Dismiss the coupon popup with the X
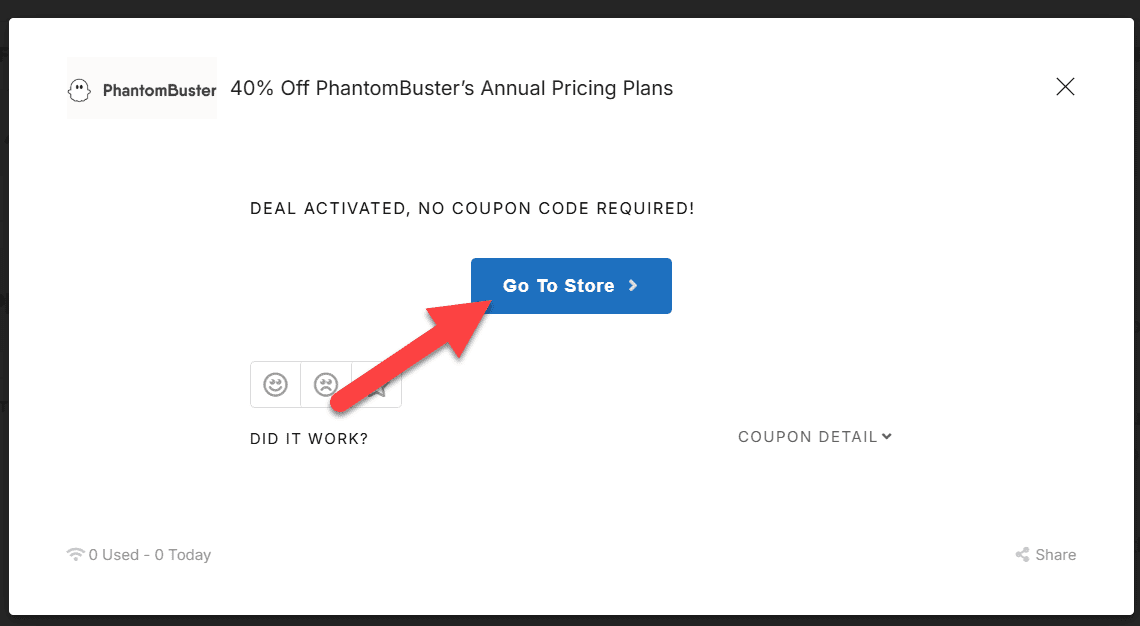 pos(1064,87)
